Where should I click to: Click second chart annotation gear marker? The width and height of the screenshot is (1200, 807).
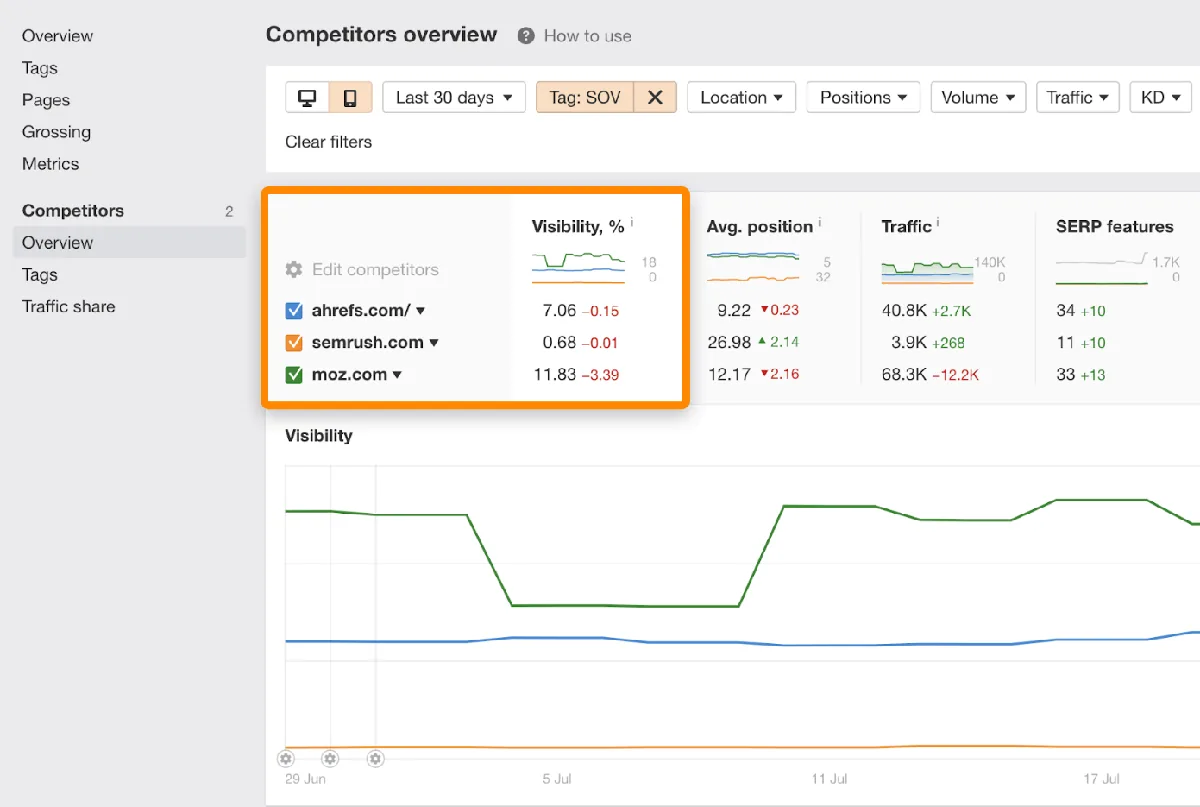click(330, 759)
